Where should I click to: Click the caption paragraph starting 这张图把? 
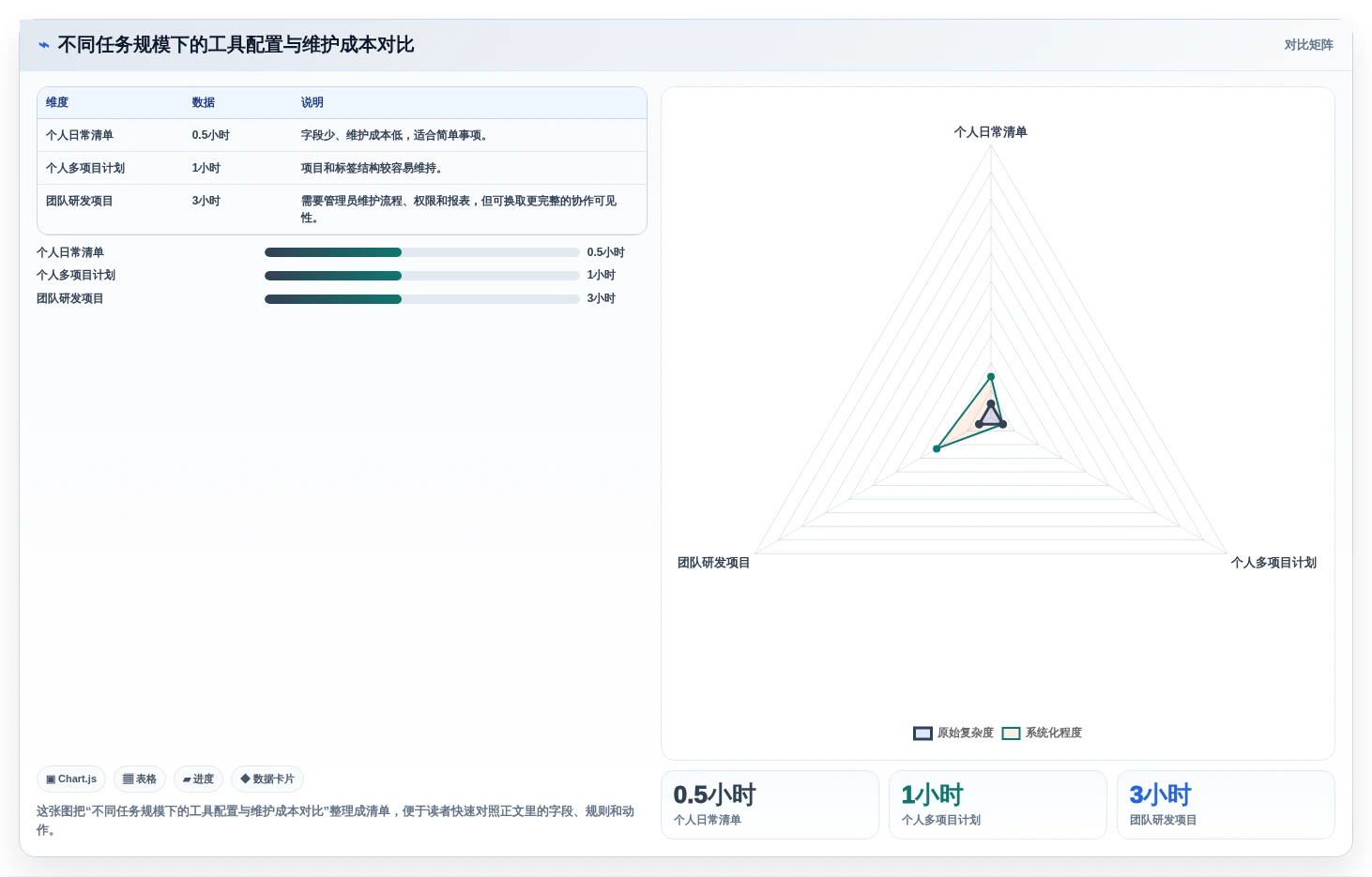(x=335, y=820)
